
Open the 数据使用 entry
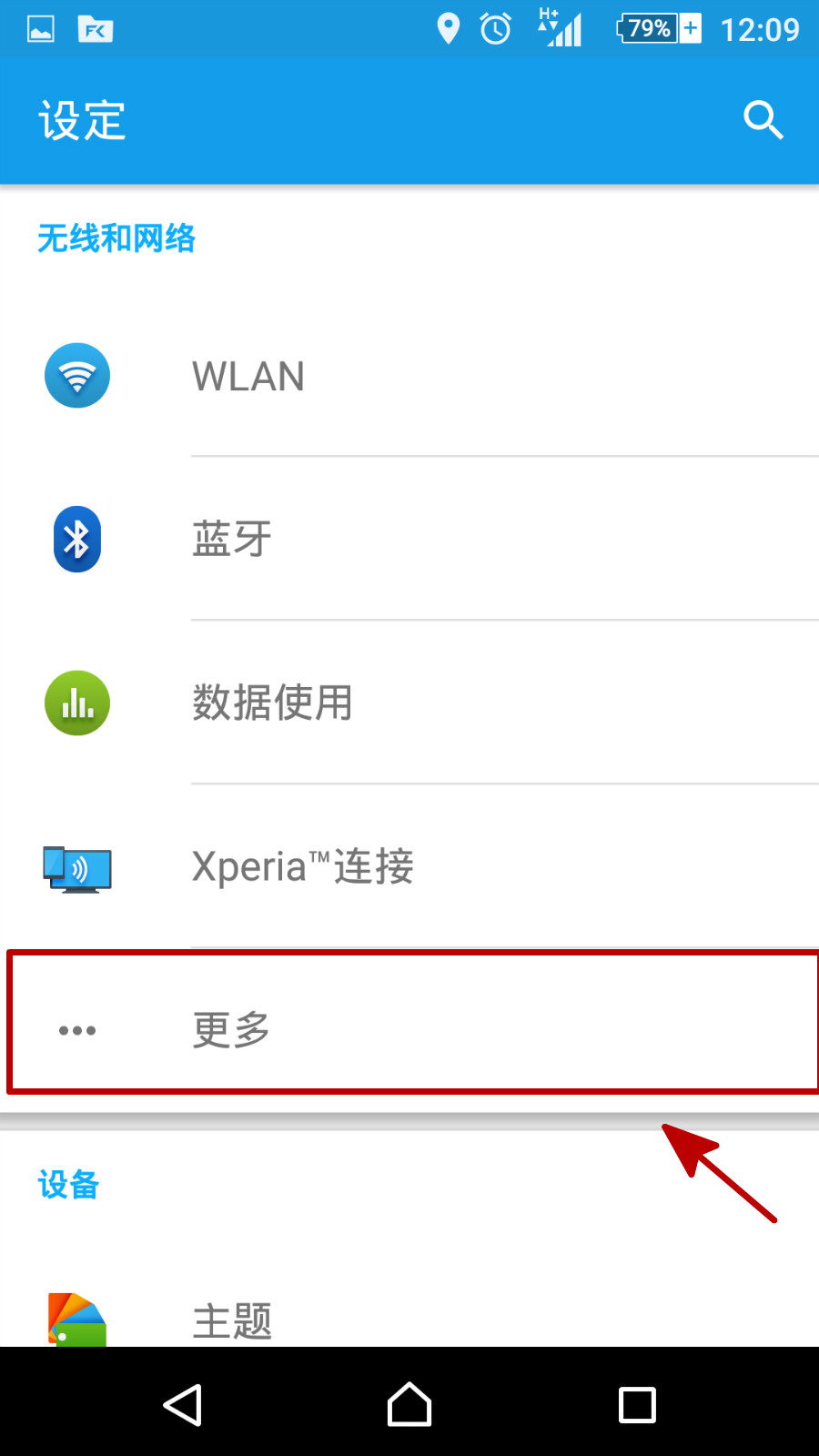point(409,703)
